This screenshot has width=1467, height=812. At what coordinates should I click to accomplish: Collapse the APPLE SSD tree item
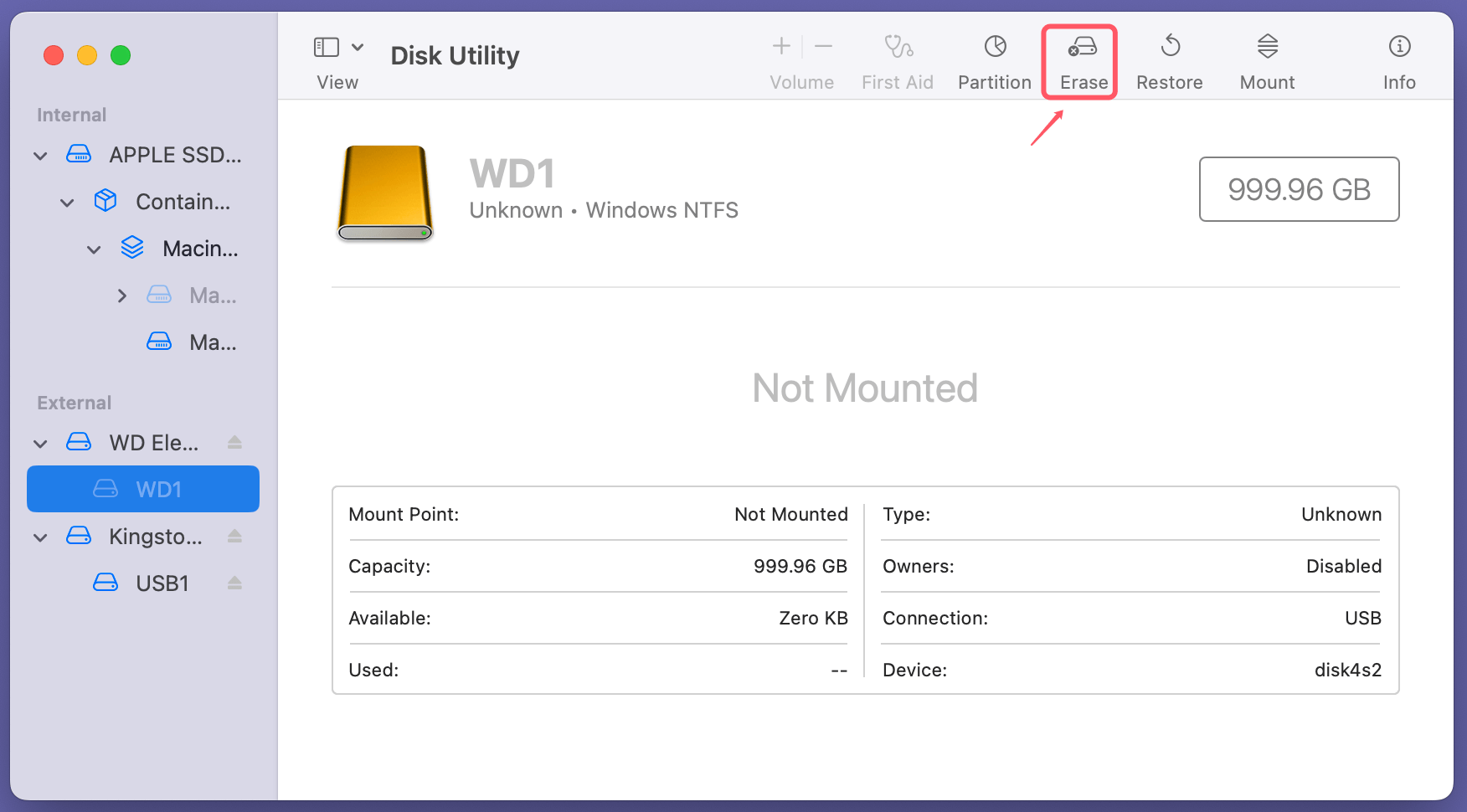(x=39, y=155)
